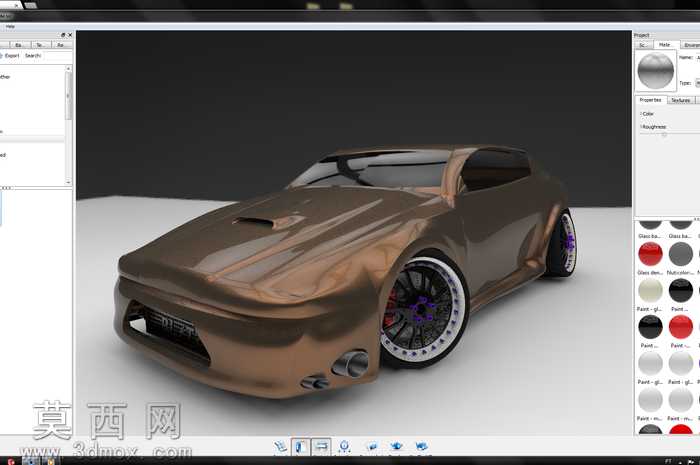Select the glossy black sphere beside the cream paint
This screenshot has height=465, width=700.
click(681, 291)
